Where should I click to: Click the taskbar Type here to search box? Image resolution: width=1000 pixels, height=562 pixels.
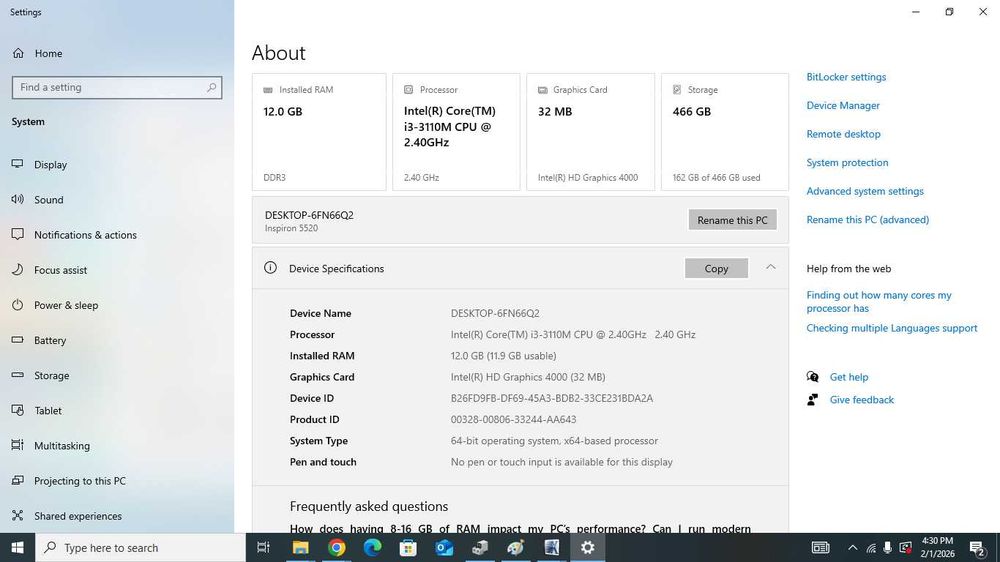click(140, 547)
